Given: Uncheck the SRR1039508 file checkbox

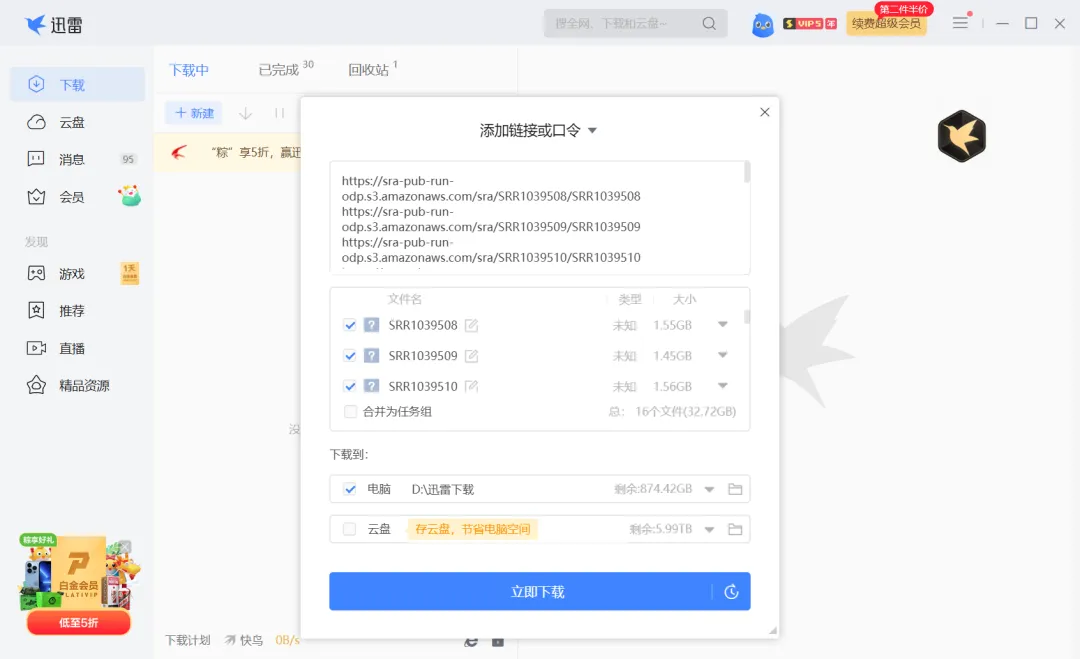Looking at the screenshot, I should [x=350, y=325].
